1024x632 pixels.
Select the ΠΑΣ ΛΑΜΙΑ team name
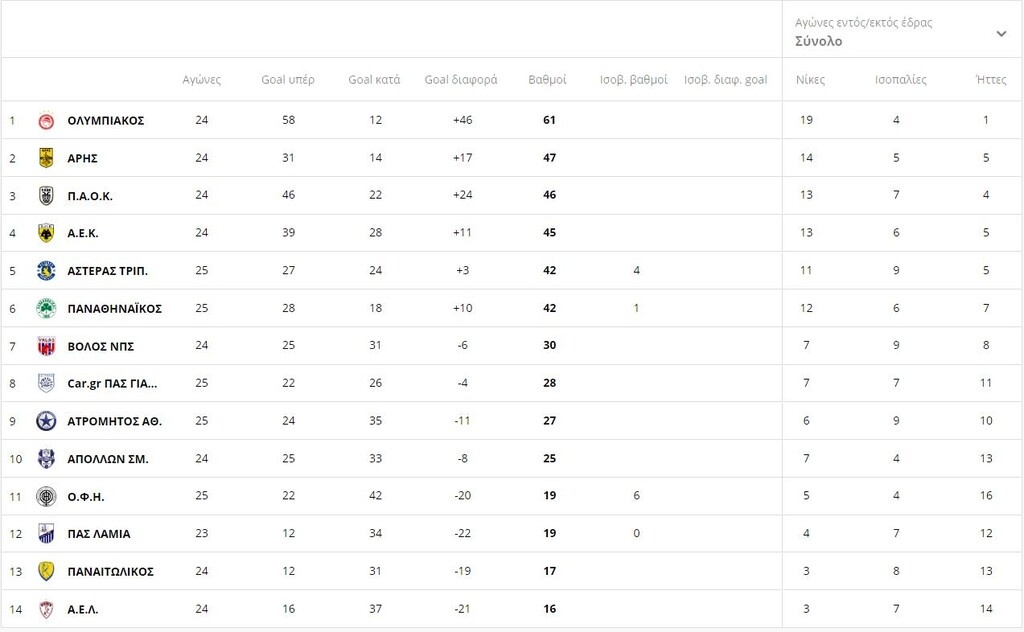(99, 534)
